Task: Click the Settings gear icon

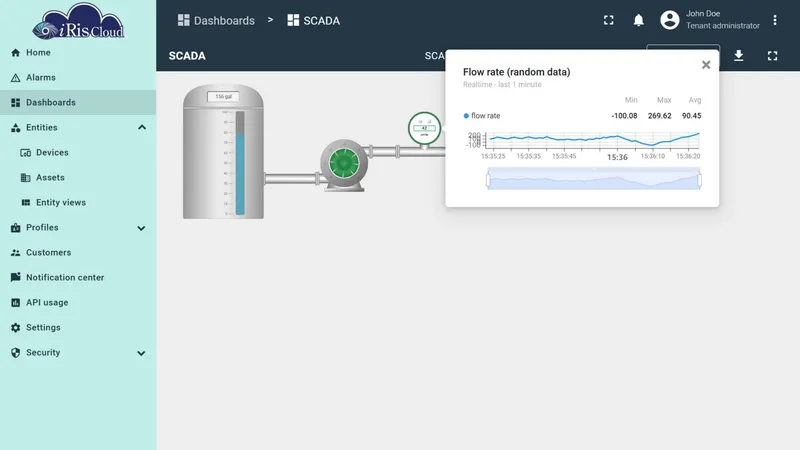Action: 15,328
